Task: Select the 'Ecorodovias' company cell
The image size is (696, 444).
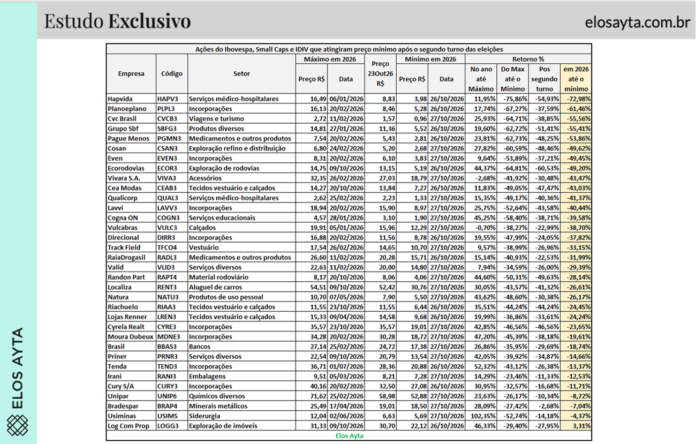Action: tap(131, 168)
